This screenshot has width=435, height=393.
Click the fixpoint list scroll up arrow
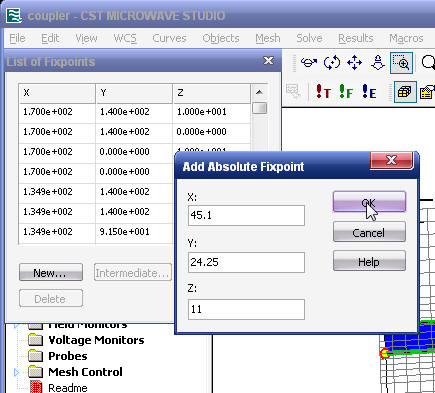pyautogui.click(x=259, y=92)
